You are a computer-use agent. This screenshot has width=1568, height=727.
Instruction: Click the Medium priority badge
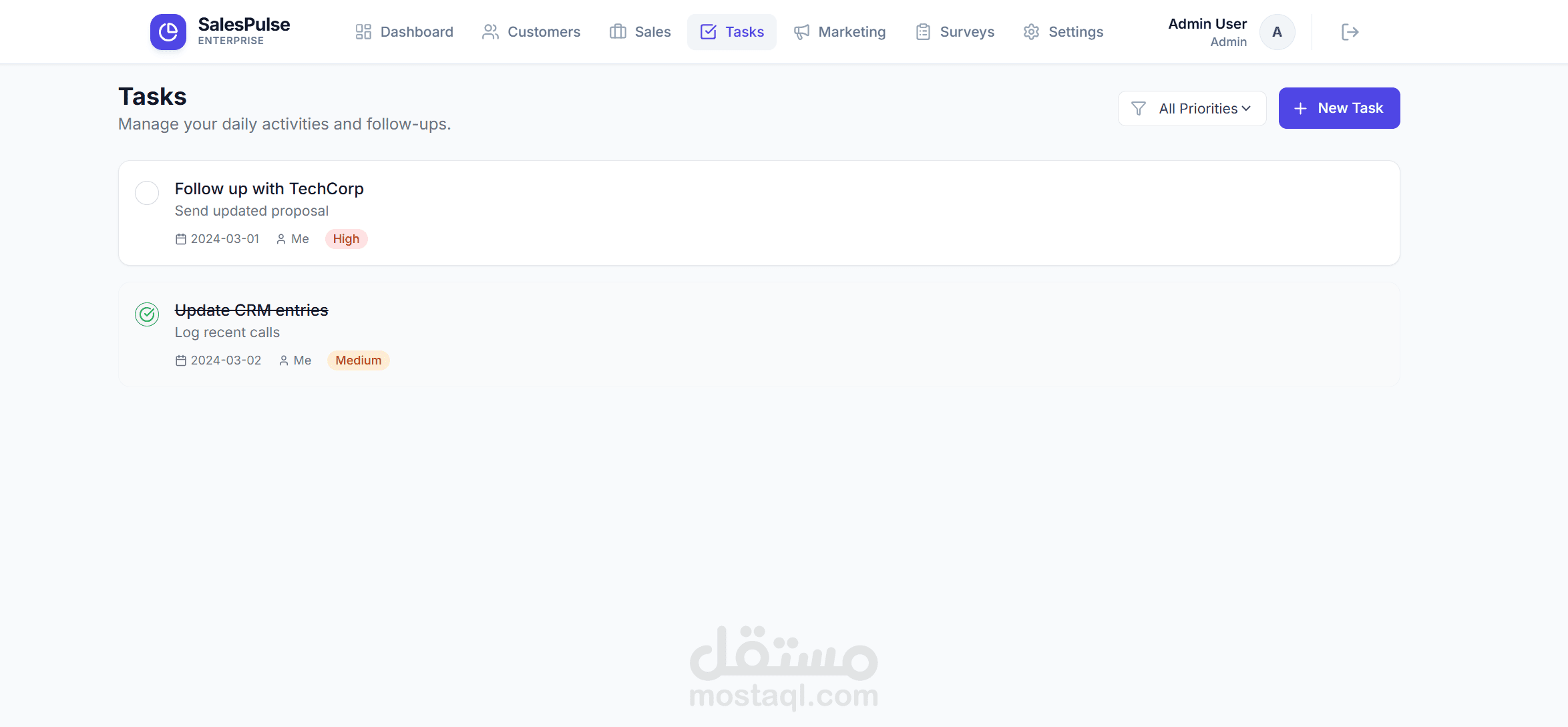(x=358, y=360)
